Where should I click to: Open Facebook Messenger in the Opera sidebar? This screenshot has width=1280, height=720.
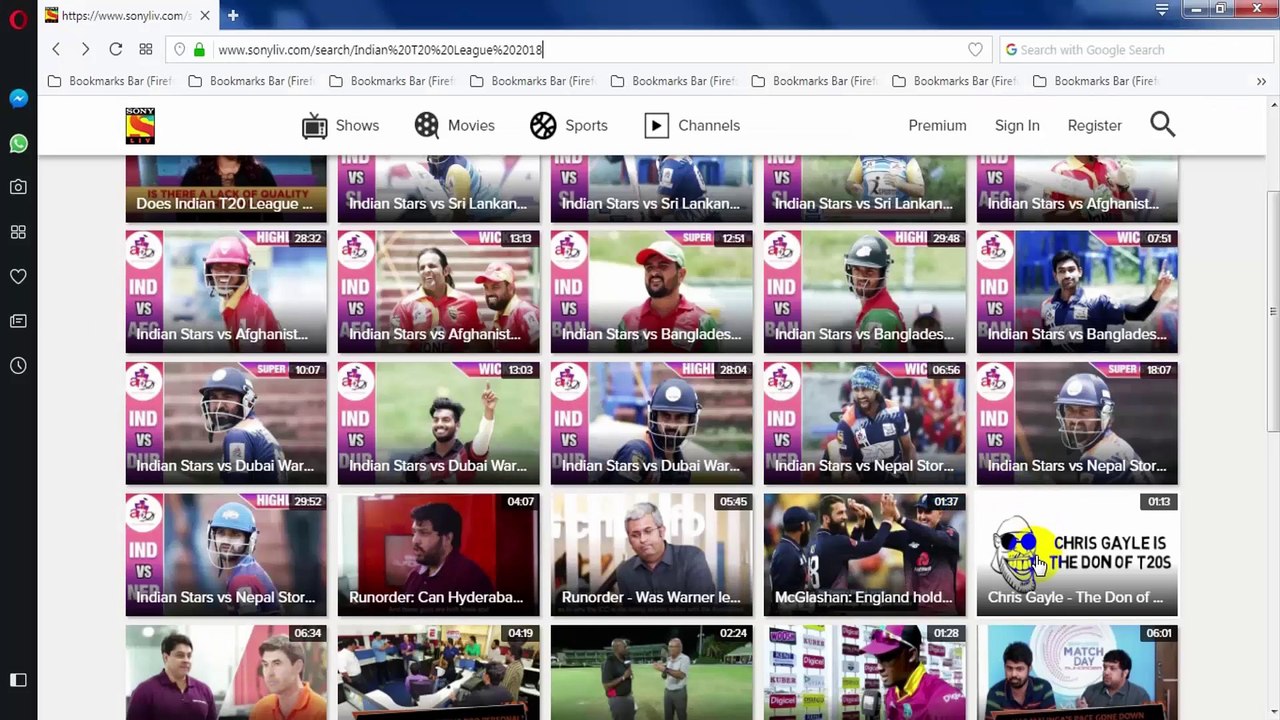coord(18,99)
